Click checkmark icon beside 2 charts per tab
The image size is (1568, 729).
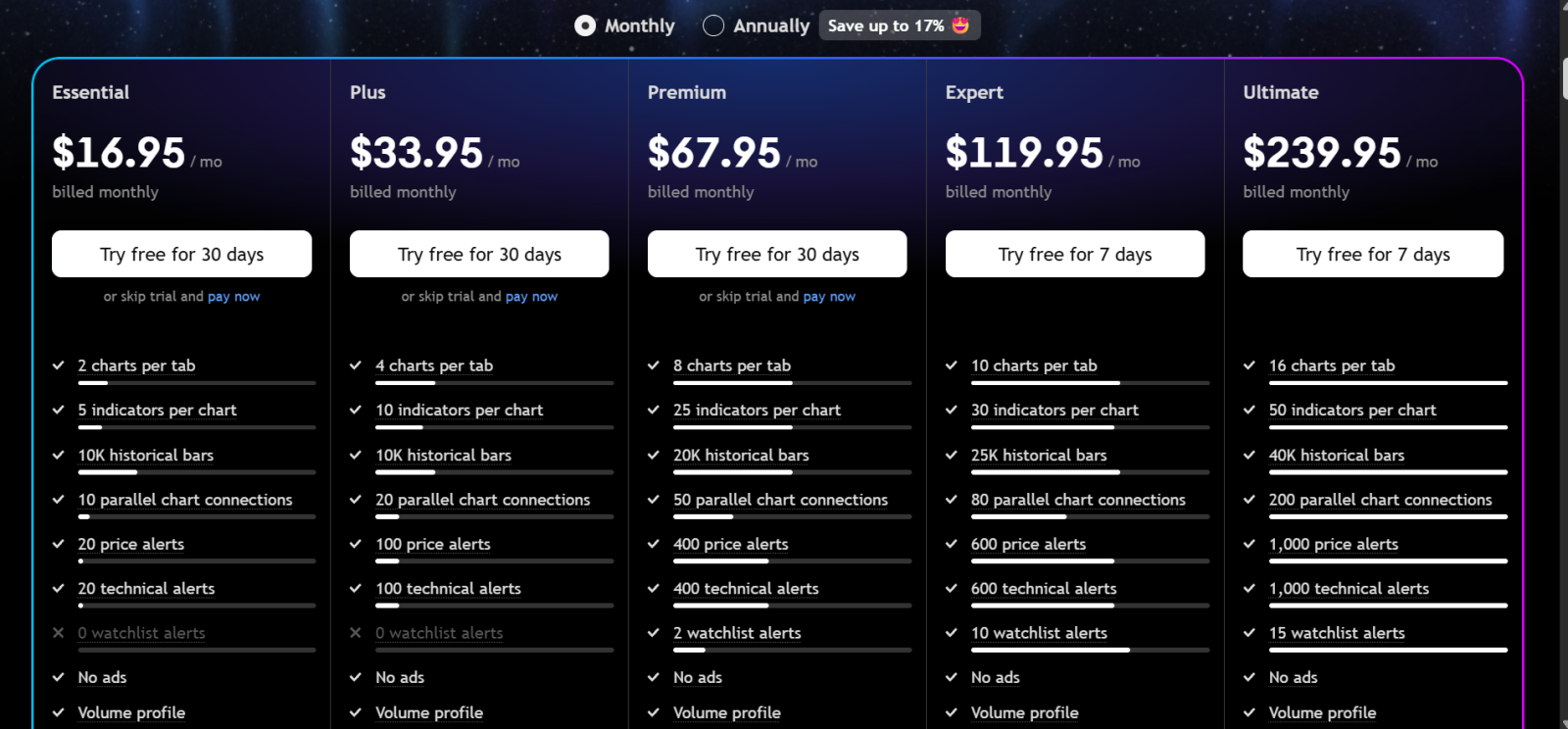[x=58, y=365]
